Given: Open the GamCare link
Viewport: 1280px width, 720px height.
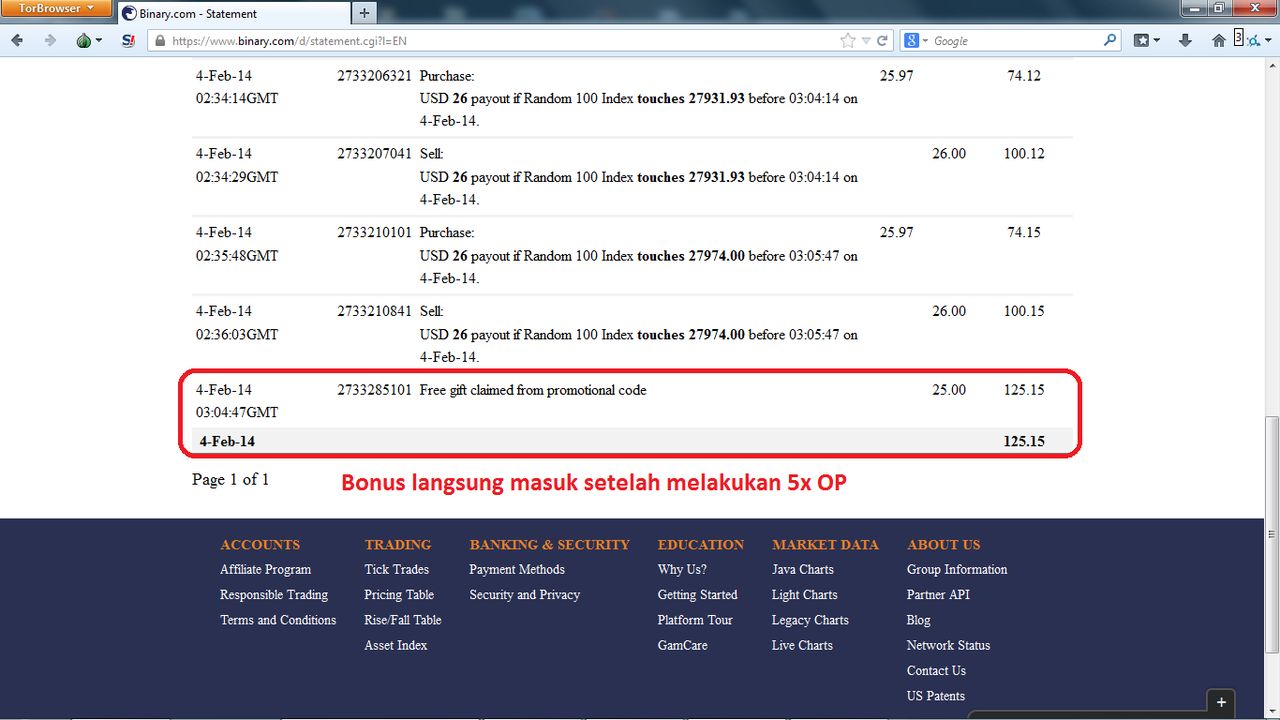Looking at the screenshot, I should click(x=682, y=646).
